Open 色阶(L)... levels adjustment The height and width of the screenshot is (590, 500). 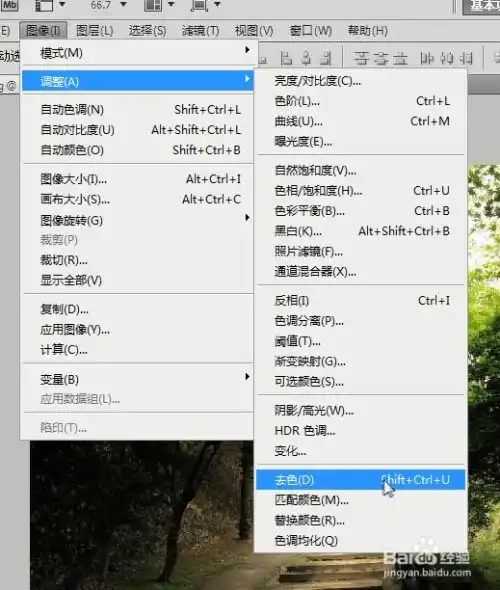click(x=360, y=101)
